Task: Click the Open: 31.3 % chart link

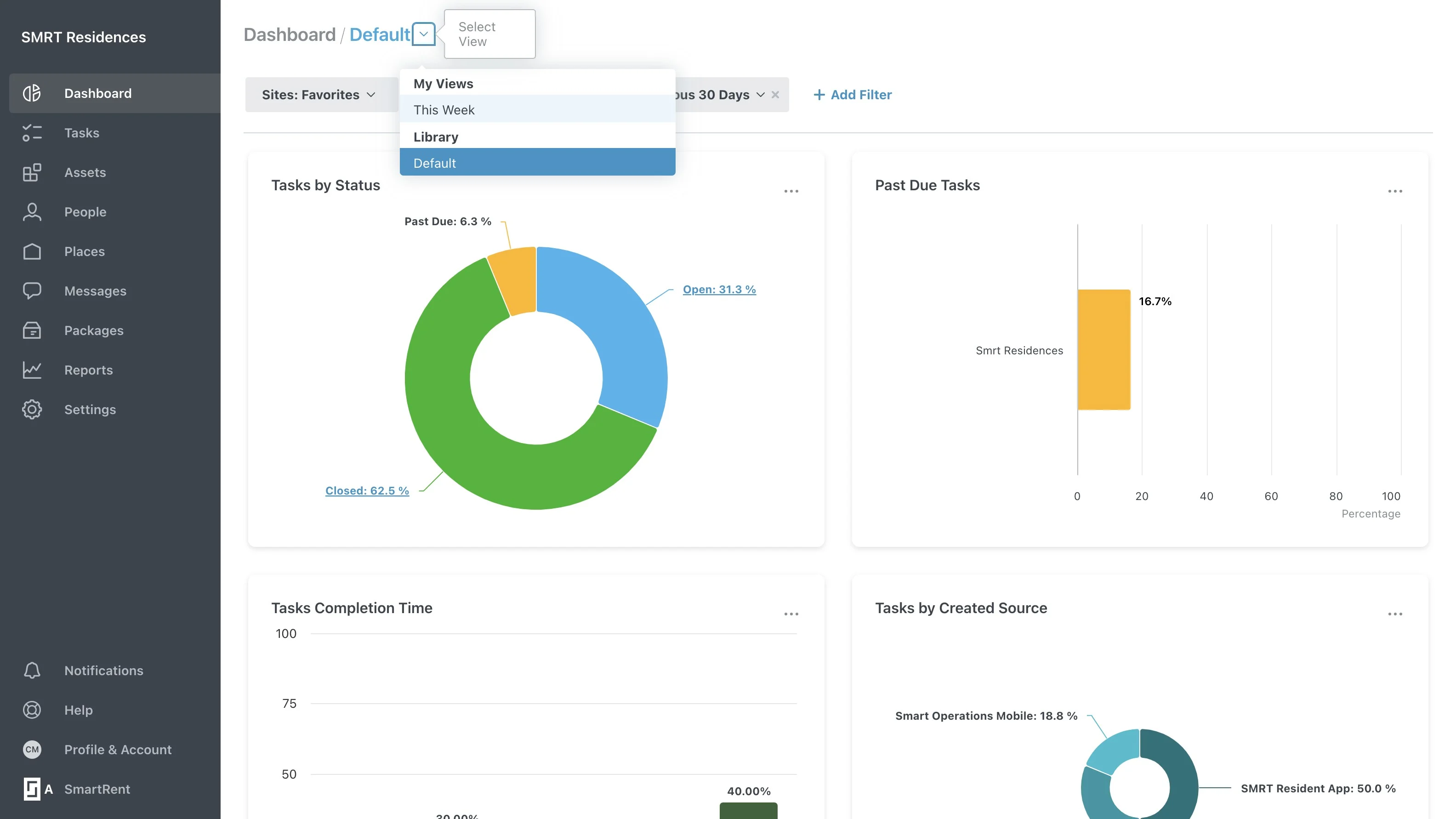Action: coord(719,290)
